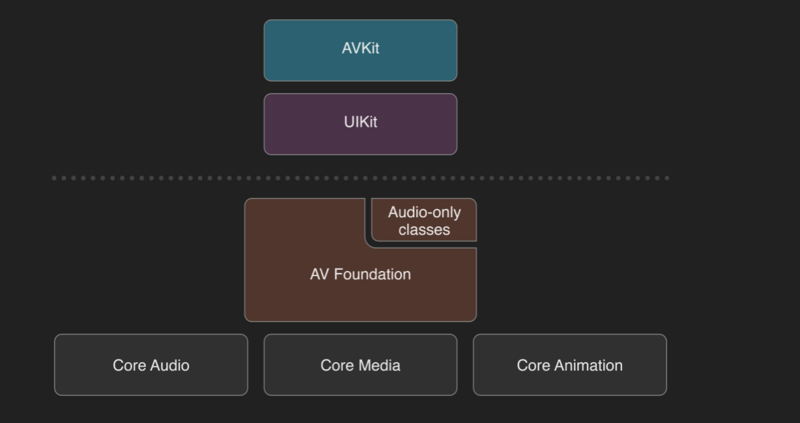The height and width of the screenshot is (423, 800).
Task: Click the Audio-only classes block
Action: coord(424,220)
